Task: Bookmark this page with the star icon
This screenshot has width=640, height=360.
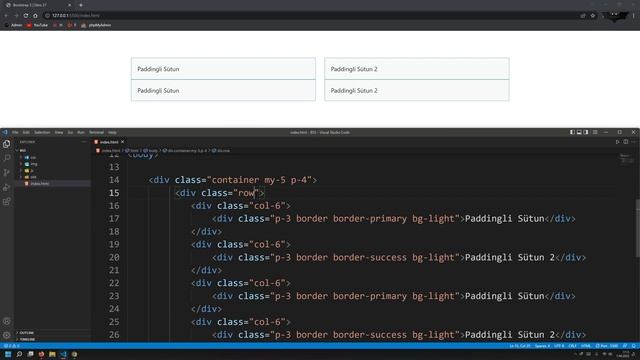Action: 593,16
